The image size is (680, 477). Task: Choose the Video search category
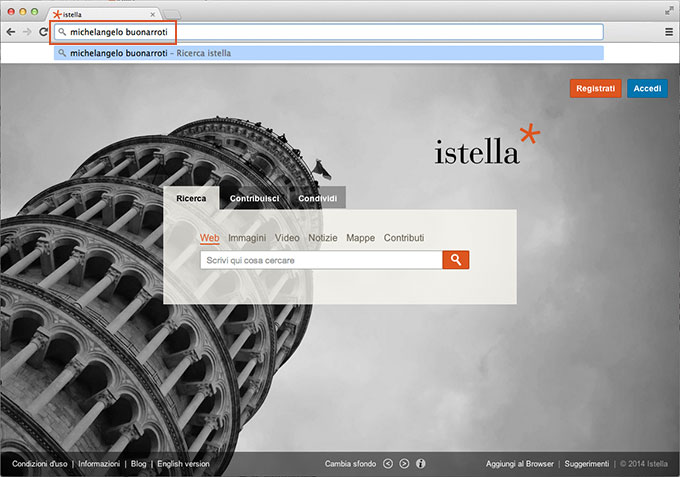click(287, 238)
